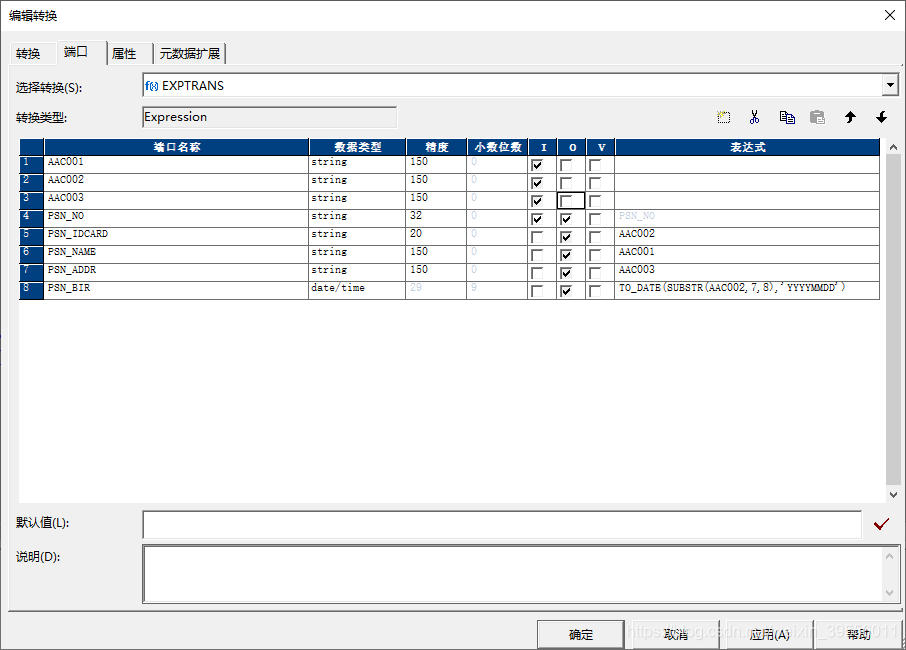Open the 选择转换 dropdown arrow

pyautogui.click(x=890, y=86)
